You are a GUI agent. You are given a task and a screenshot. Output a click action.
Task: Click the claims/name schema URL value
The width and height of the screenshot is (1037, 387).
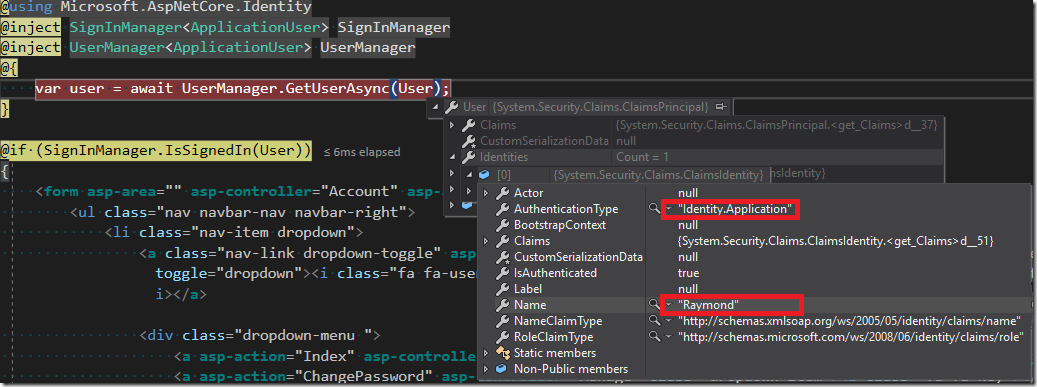tap(849, 321)
